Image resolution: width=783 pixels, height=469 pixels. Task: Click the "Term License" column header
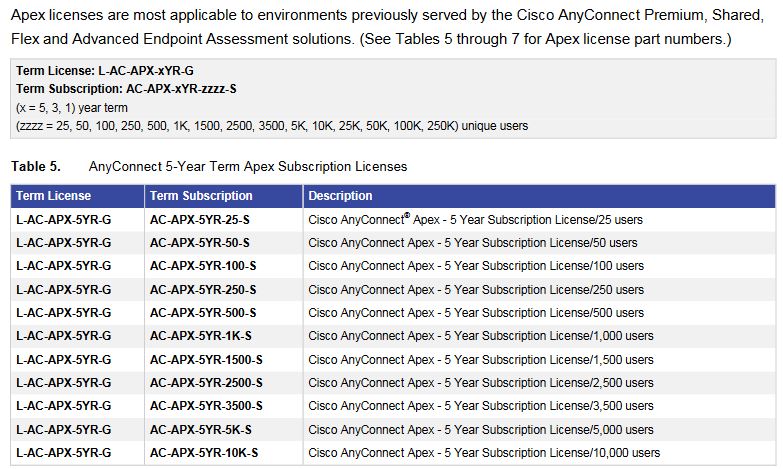[x=53, y=196]
